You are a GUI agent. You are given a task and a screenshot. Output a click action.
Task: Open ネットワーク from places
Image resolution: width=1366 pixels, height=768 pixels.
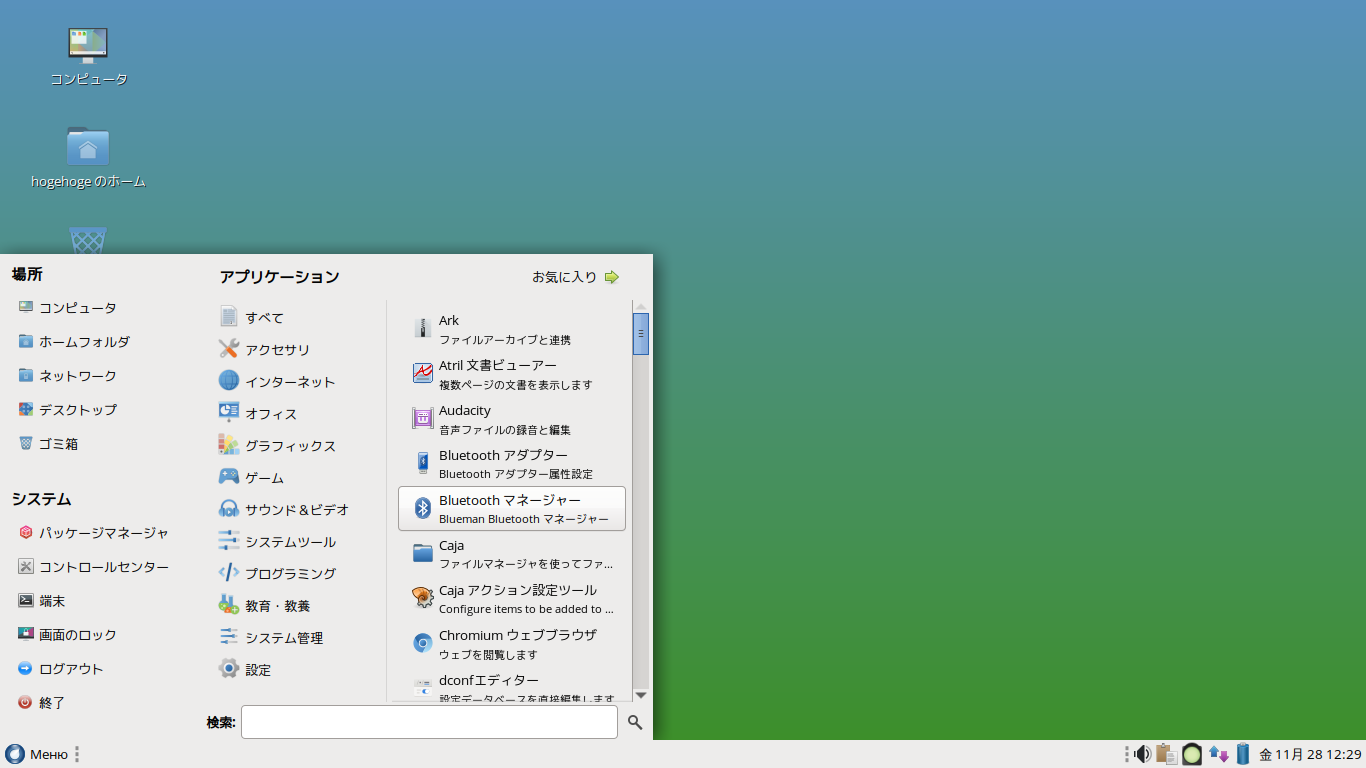tap(67, 376)
